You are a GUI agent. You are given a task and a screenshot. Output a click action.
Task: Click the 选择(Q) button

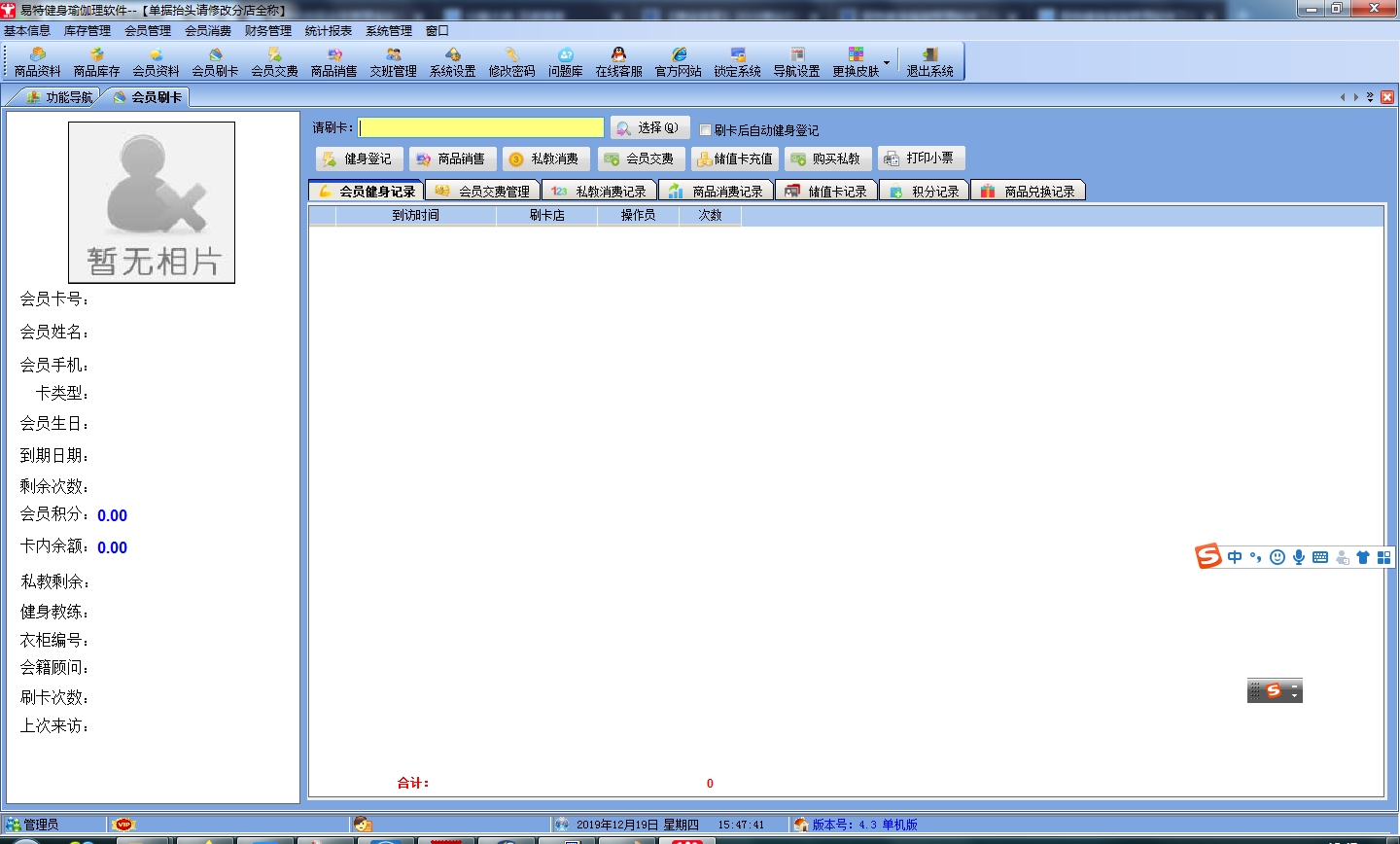pos(650,128)
